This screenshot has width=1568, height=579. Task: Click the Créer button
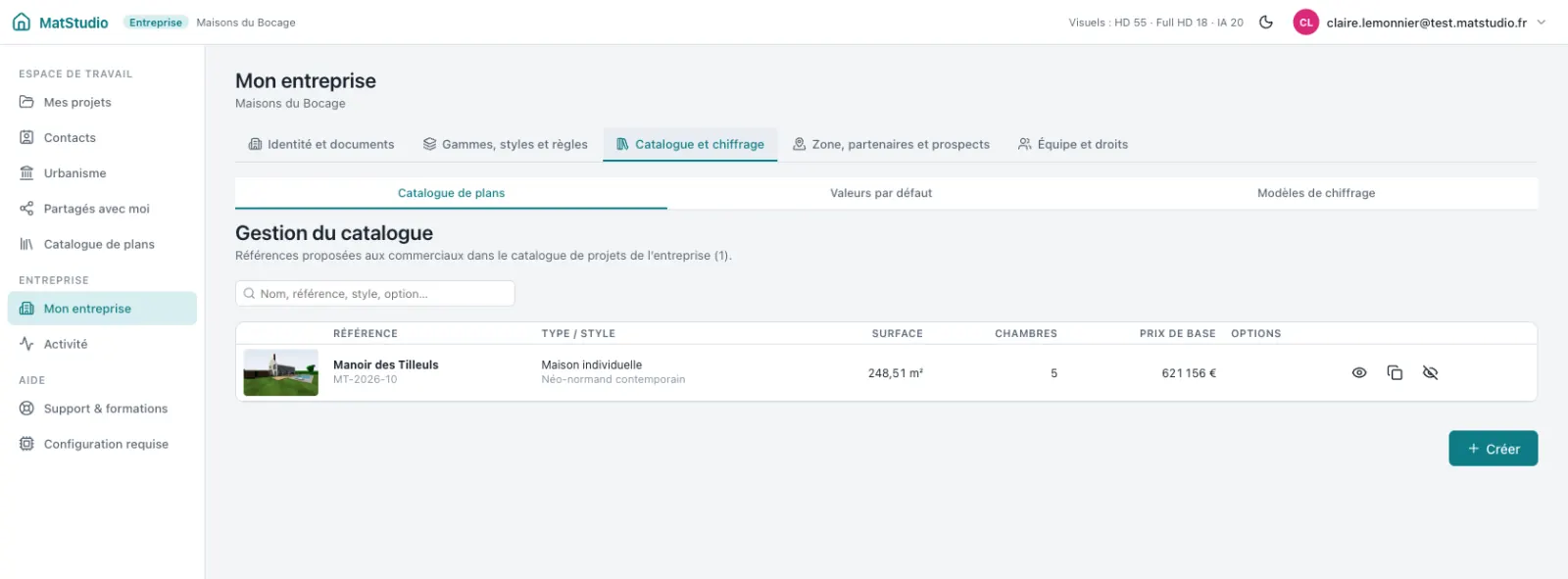1494,449
